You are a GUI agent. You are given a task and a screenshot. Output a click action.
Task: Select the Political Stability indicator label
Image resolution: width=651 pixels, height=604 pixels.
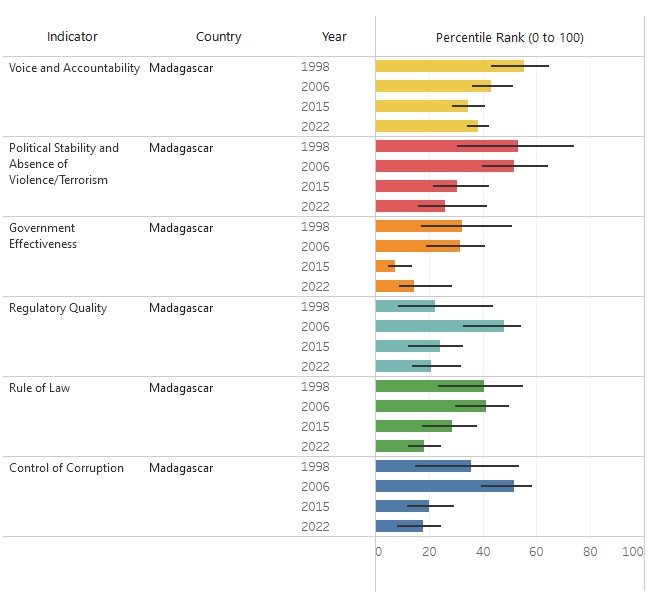pyautogui.click(x=64, y=164)
